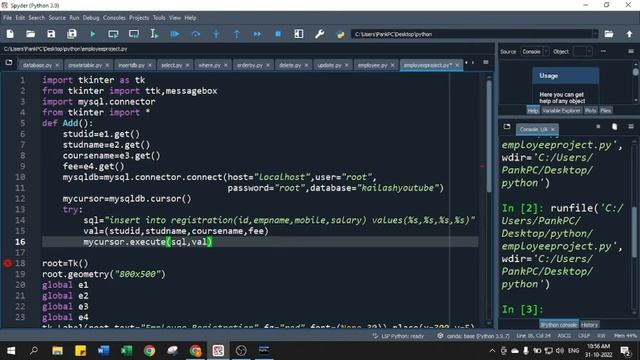Toggle breakpoint on line 18
The height and width of the screenshot is (360, 640).
pyautogui.click(x=8, y=263)
